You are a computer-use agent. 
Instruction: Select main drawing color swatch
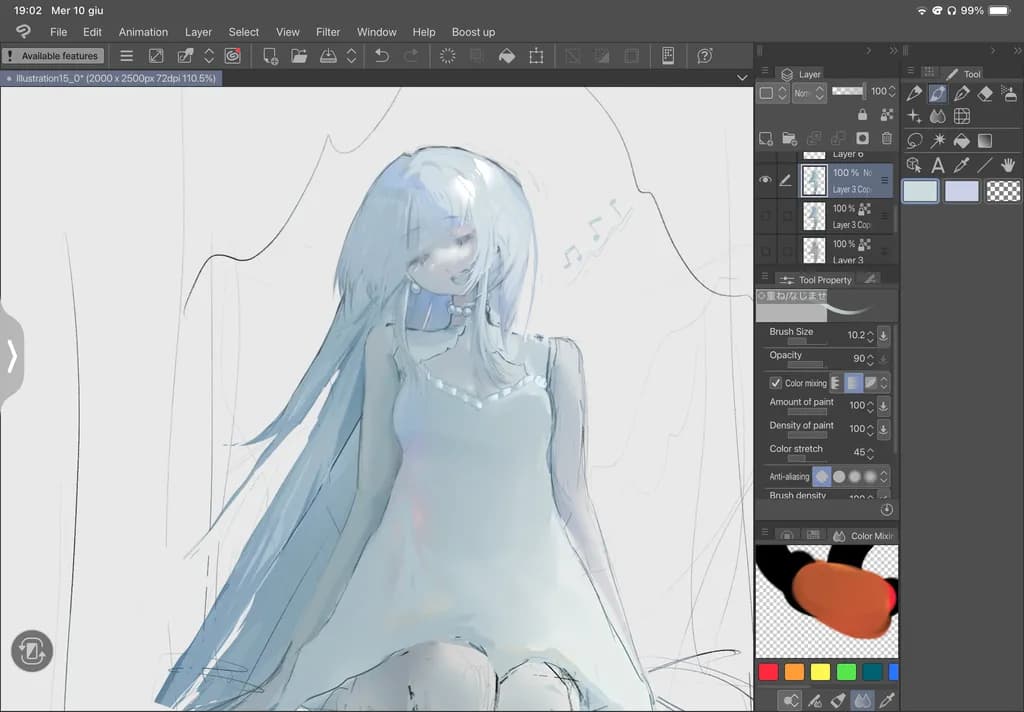coord(920,191)
